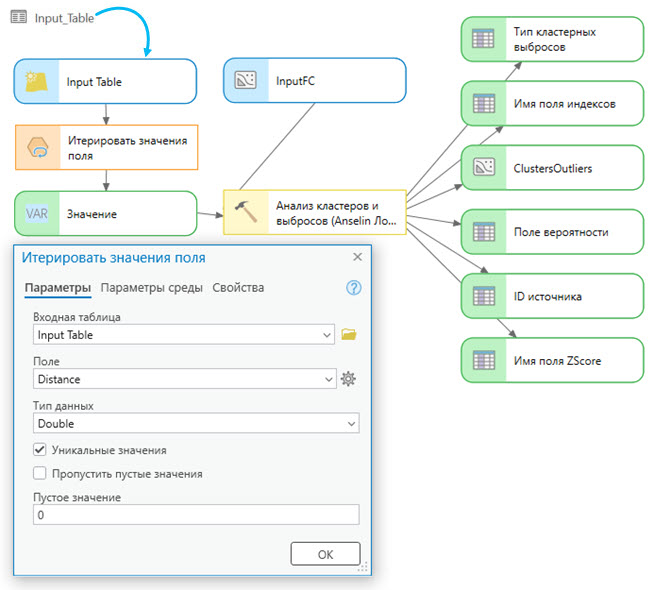Click the InputFC feature class icon

[x=246, y=82]
